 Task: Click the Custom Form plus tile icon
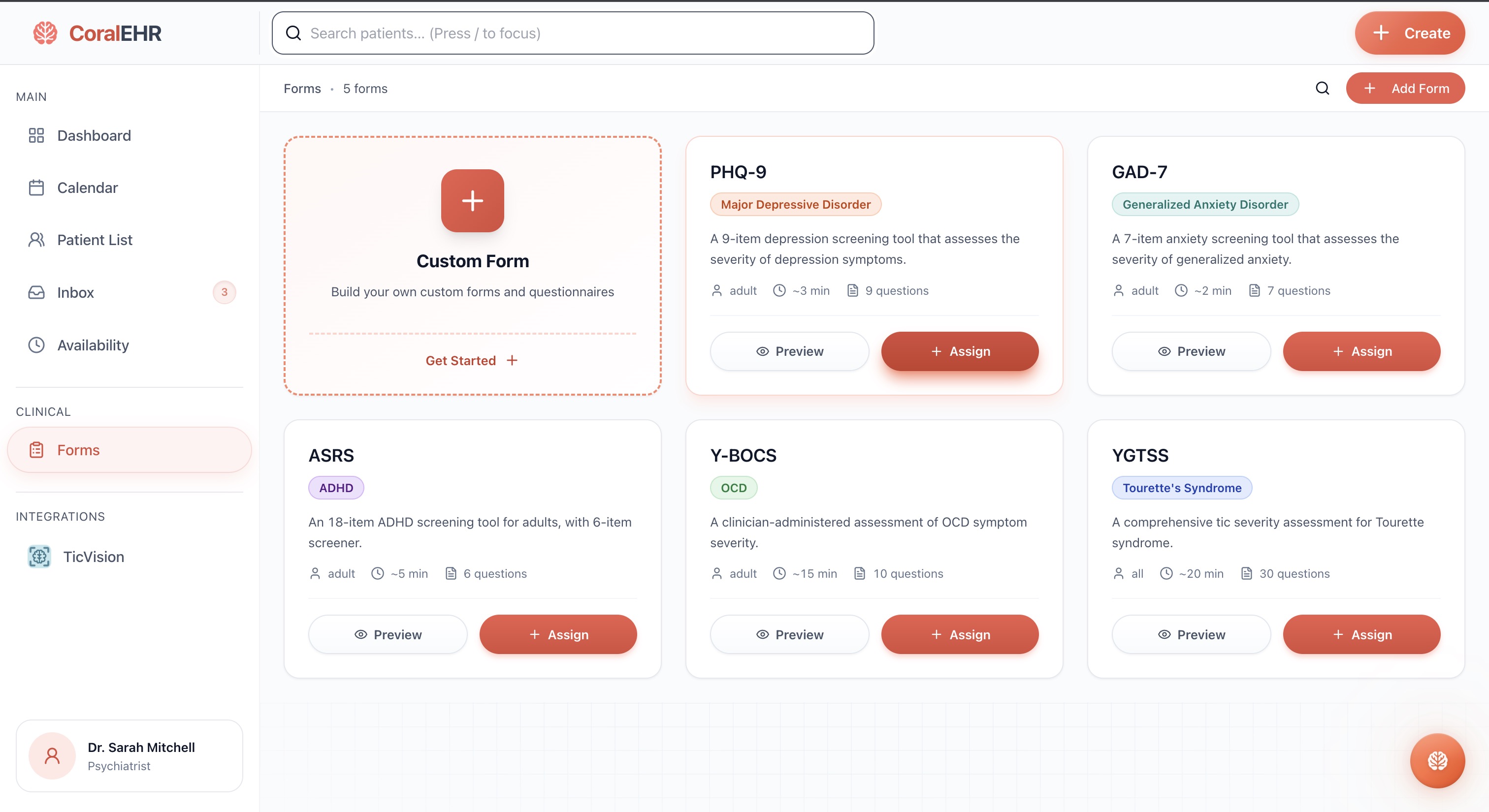(x=472, y=201)
